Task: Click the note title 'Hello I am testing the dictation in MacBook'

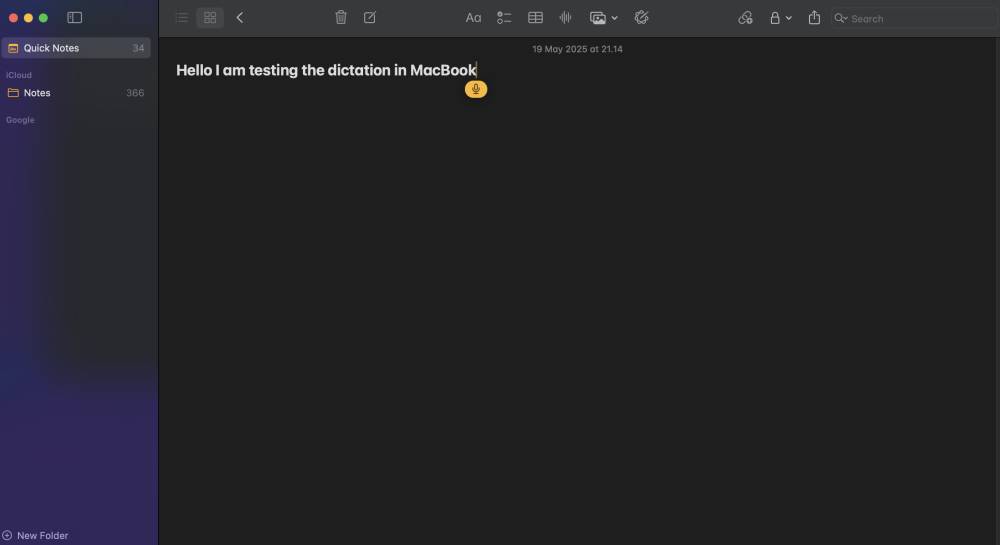Action: [326, 70]
